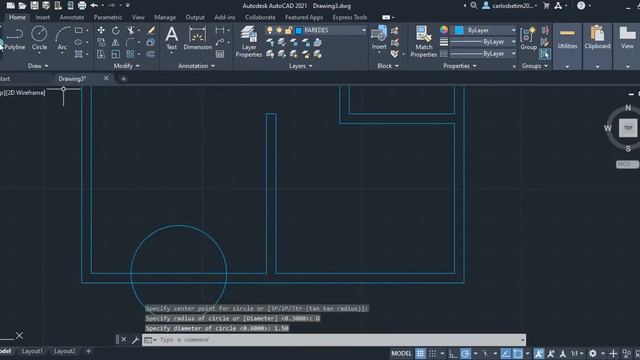Click the object color wheel swatch
Screen dimensions: 640x360
(x=444, y=30)
